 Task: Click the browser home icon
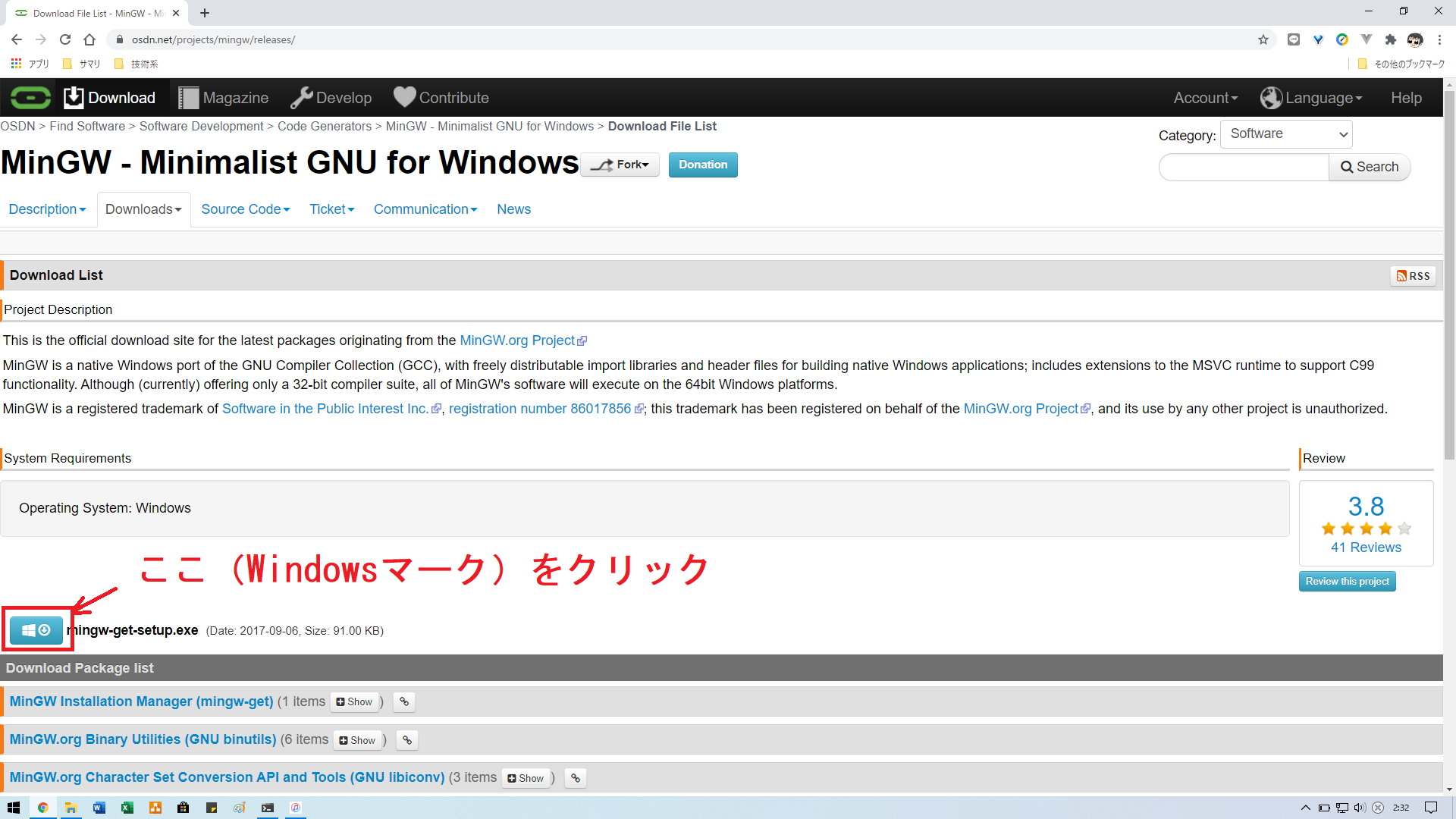[x=89, y=39]
